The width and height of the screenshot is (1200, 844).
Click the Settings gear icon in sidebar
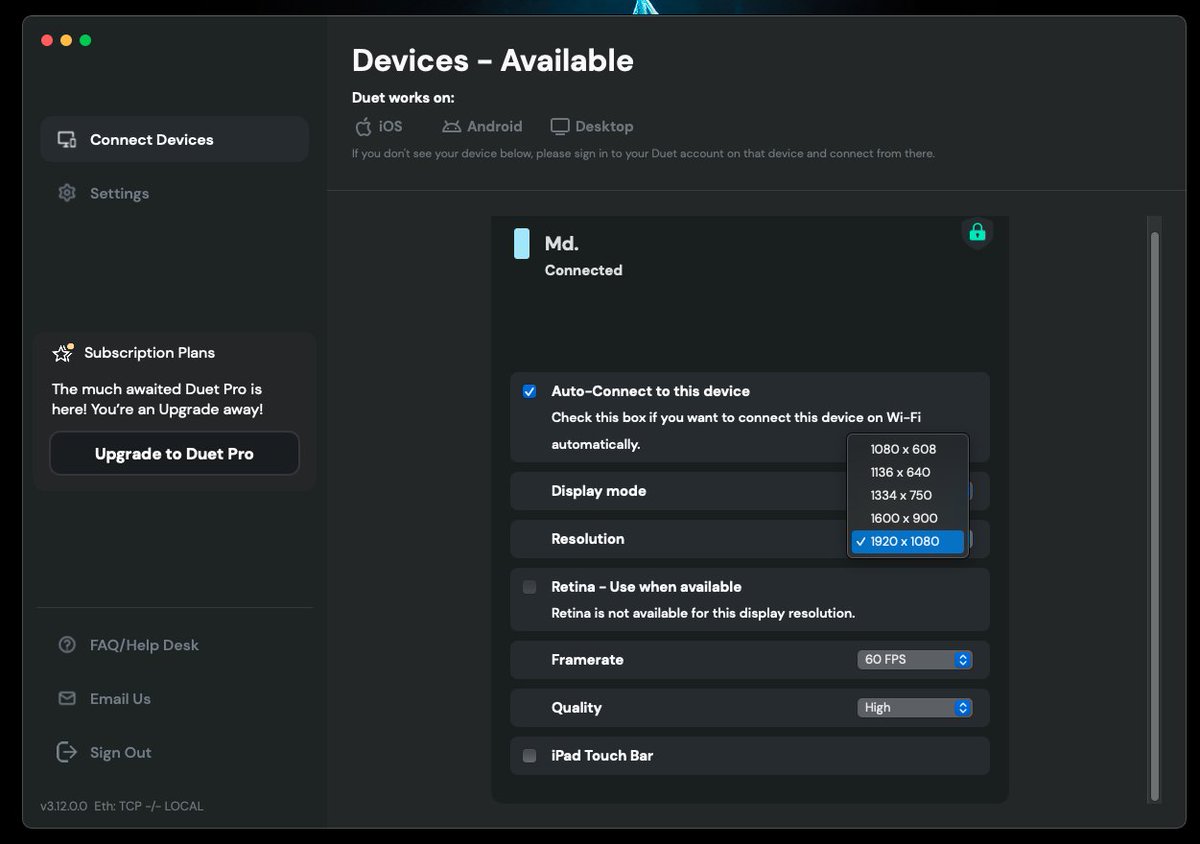(67, 193)
